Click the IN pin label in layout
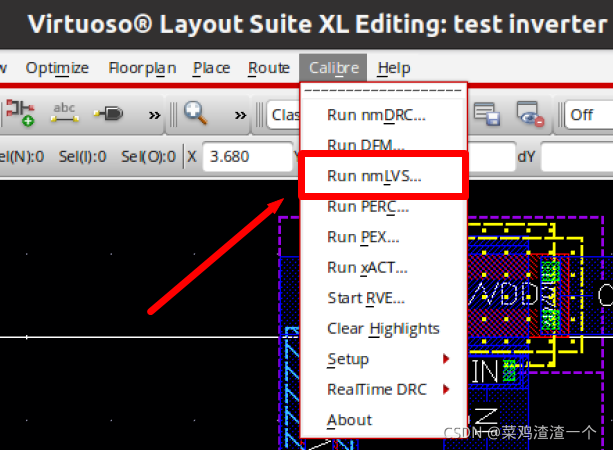The image size is (613, 450). tap(485, 371)
